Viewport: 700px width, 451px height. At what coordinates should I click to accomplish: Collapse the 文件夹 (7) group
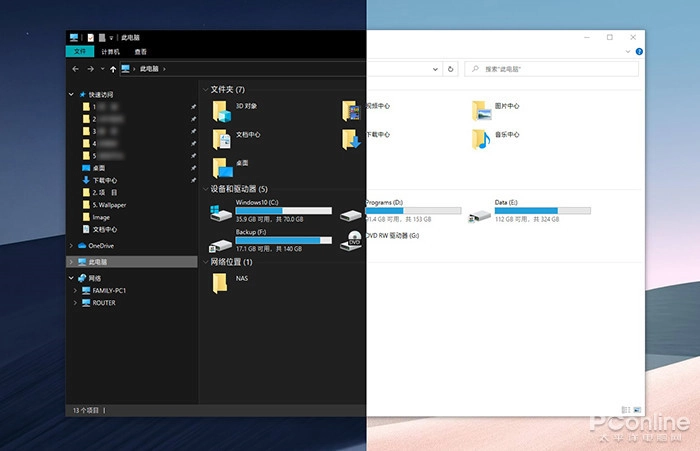tap(205, 89)
